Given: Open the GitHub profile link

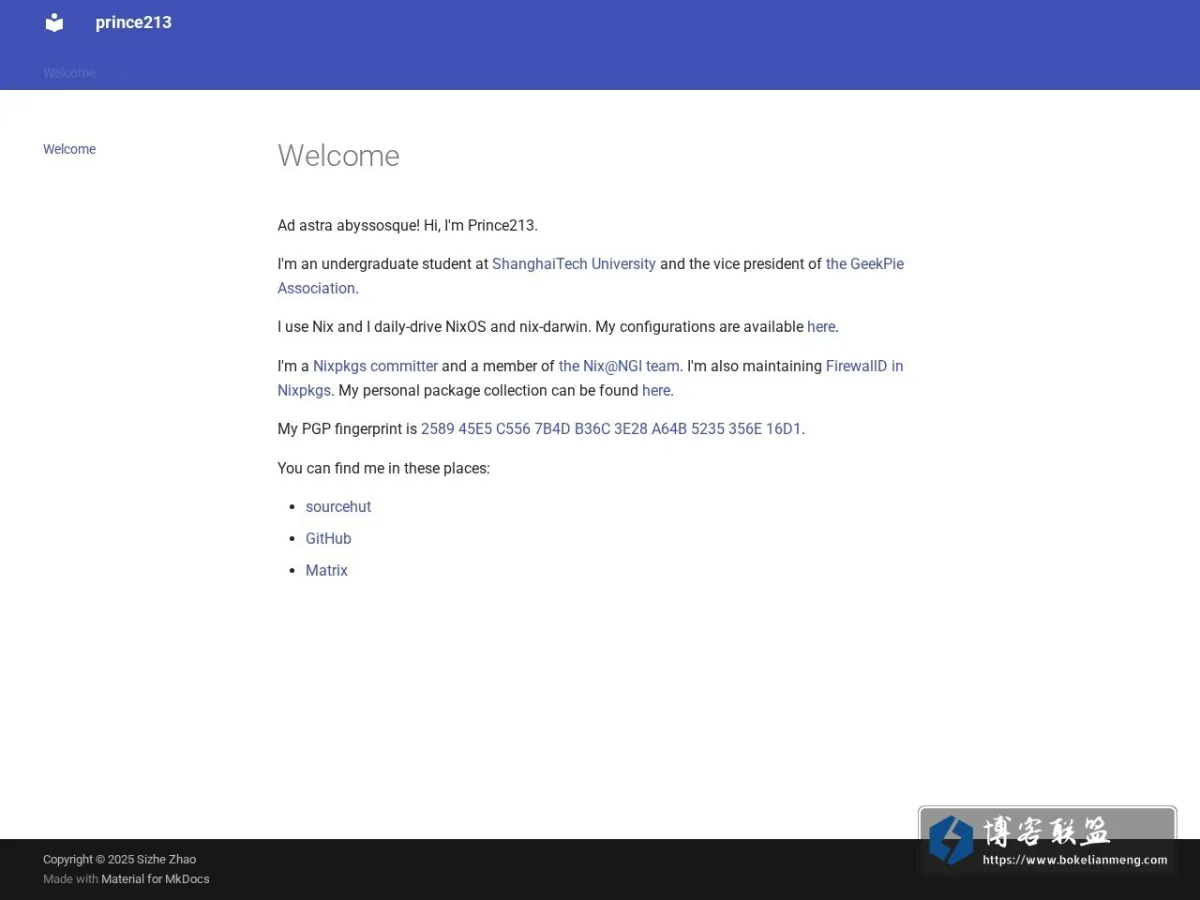Looking at the screenshot, I should click(328, 539).
